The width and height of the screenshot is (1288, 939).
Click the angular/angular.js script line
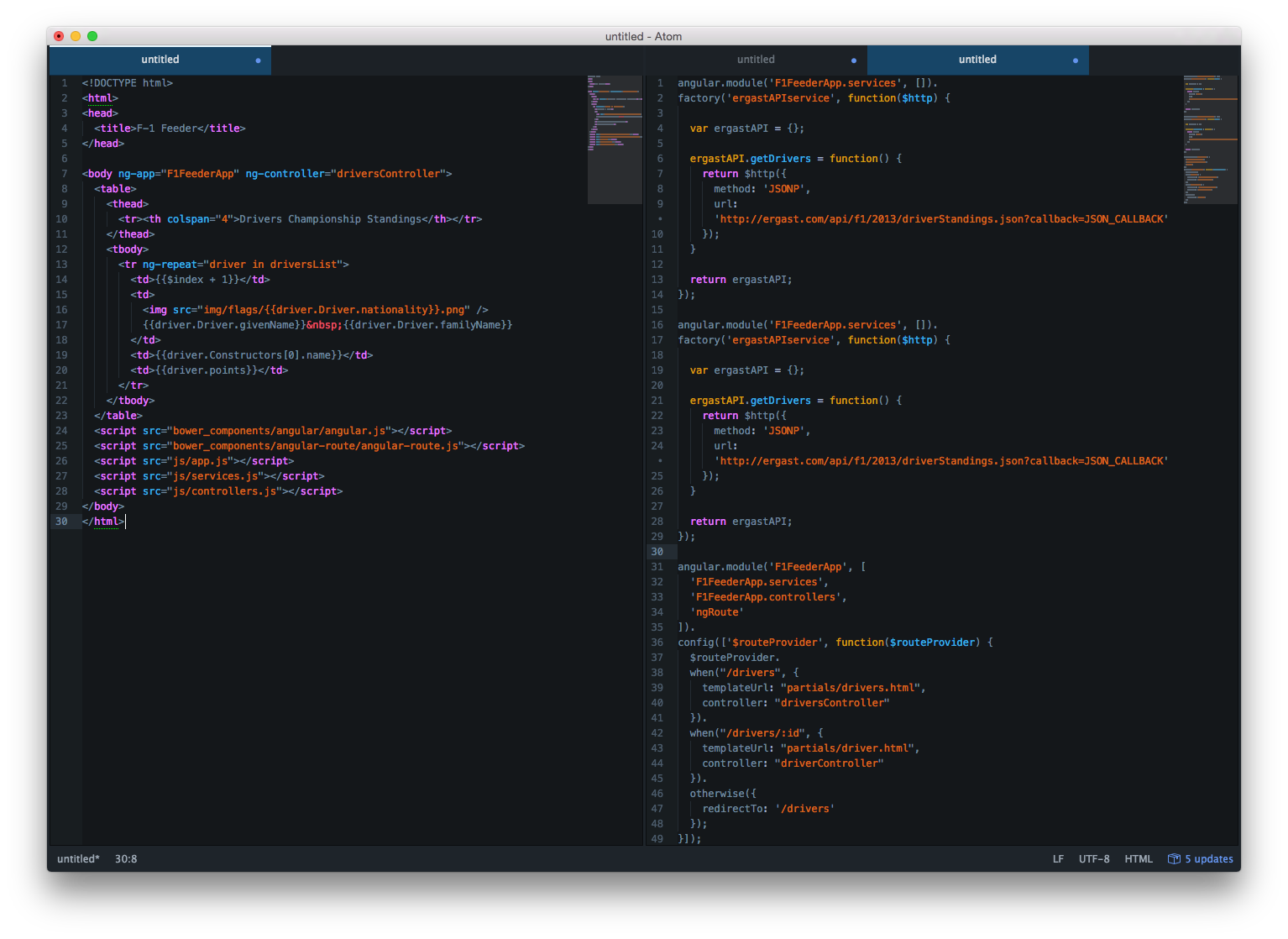(273, 431)
